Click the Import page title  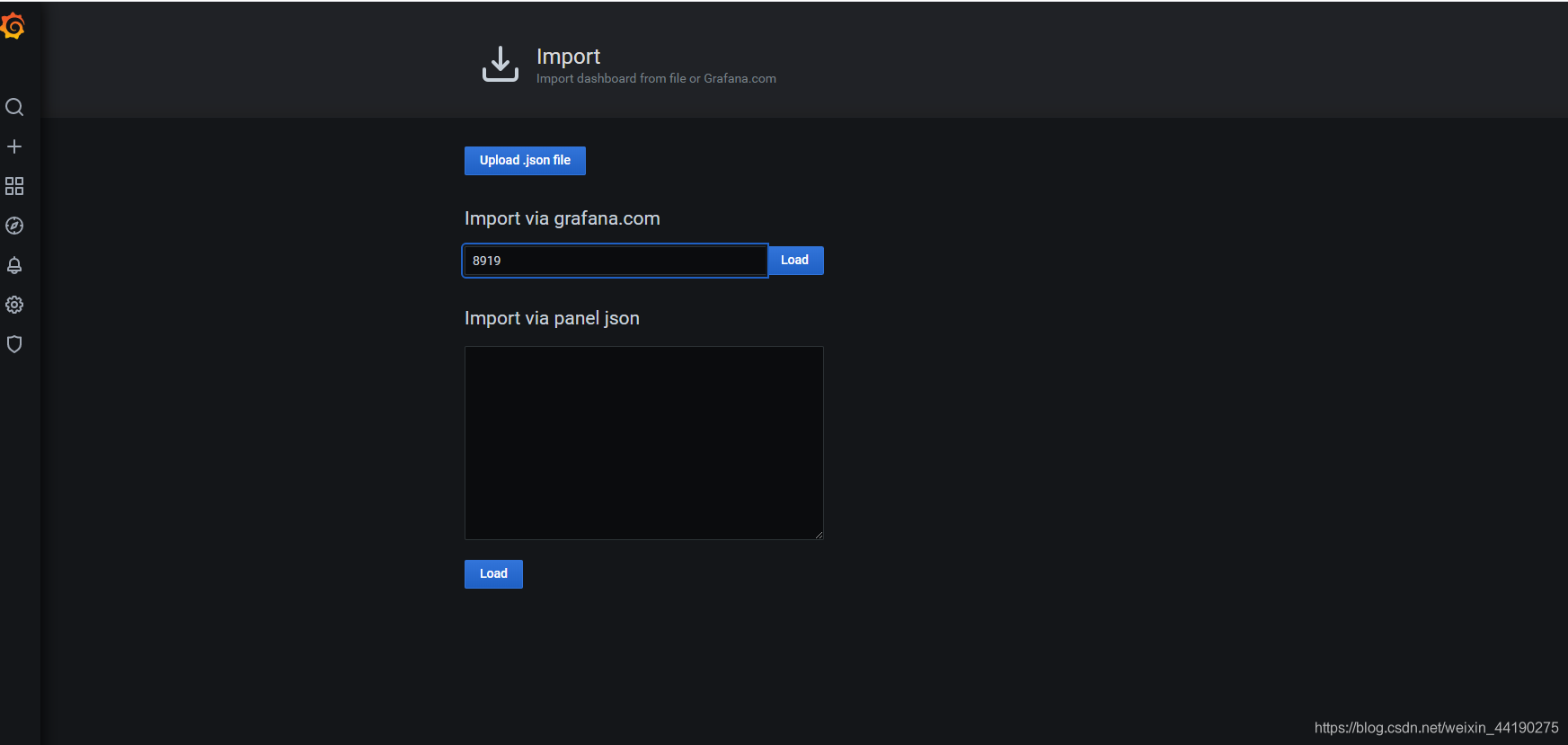(568, 56)
